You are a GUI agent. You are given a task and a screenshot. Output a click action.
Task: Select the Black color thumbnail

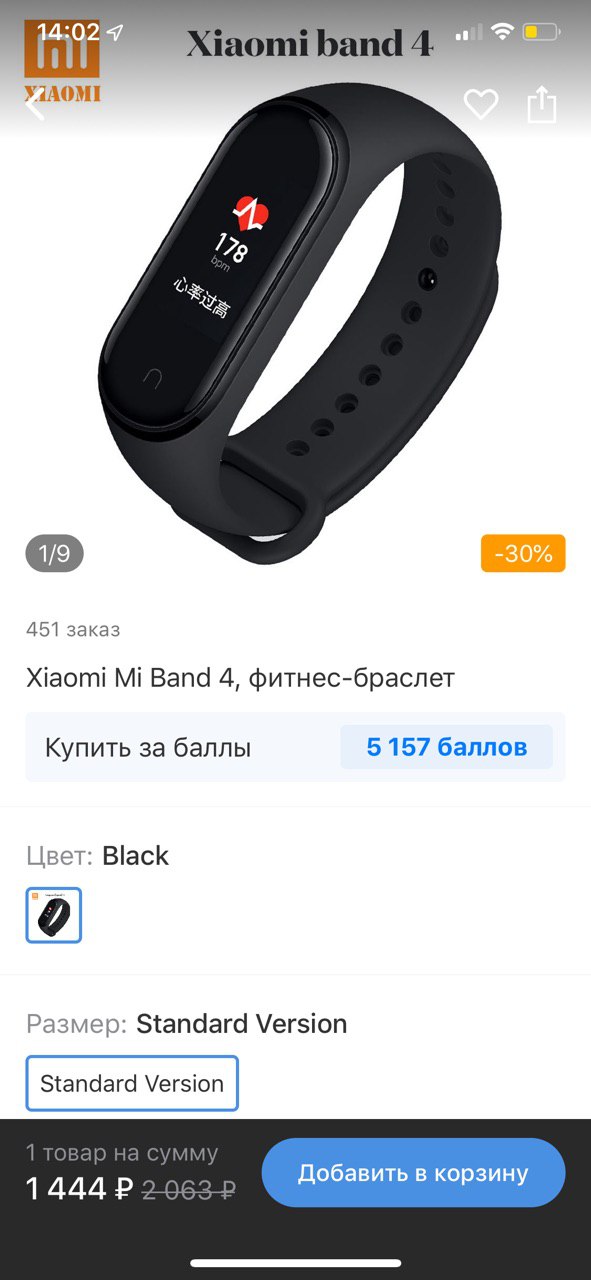click(x=54, y=915)
